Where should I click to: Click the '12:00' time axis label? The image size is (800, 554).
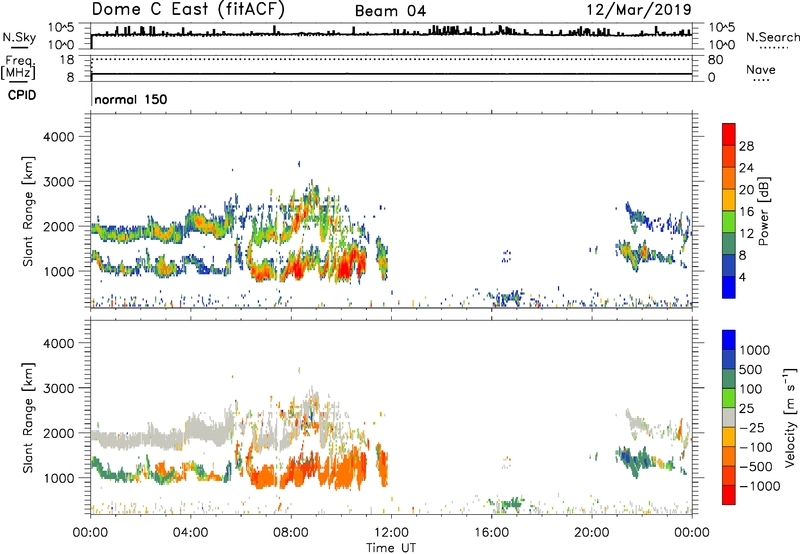(391, 533)
